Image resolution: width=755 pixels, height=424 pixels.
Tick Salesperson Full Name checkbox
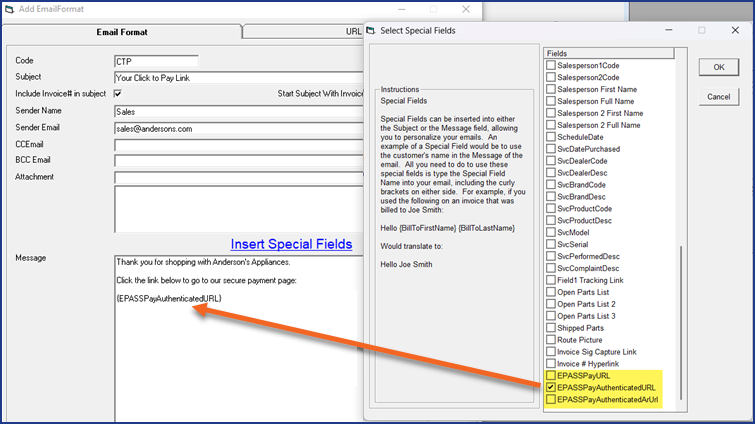tap(551, 101)
